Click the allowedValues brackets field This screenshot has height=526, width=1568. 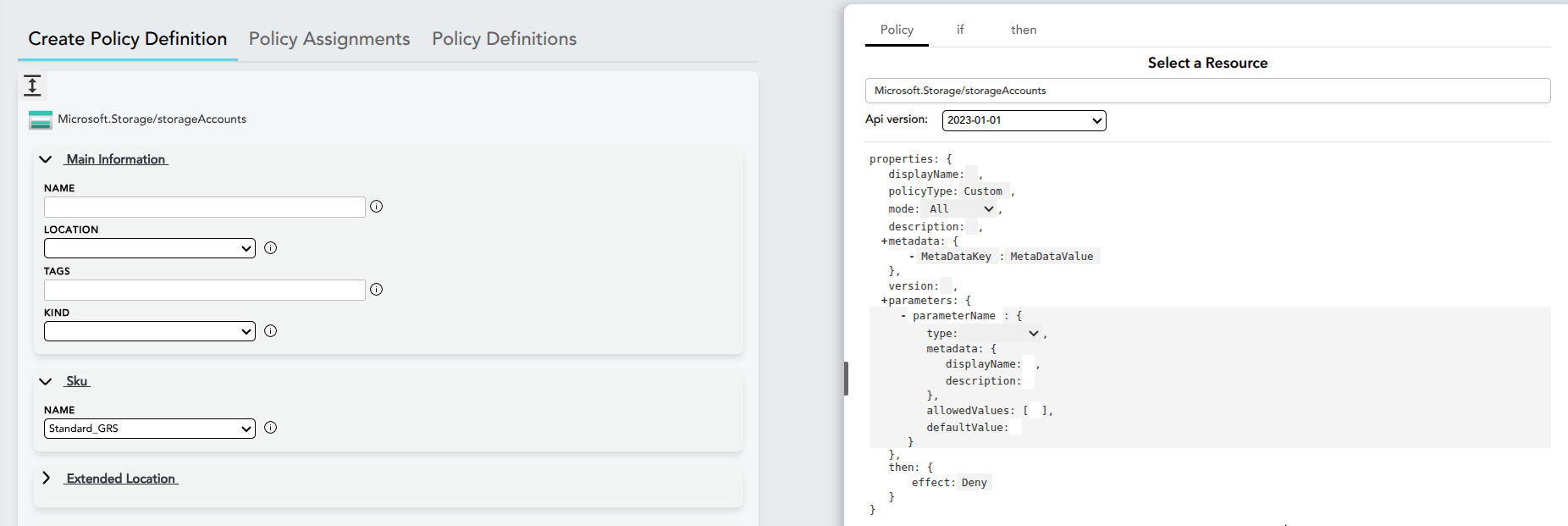[1035, 411]
